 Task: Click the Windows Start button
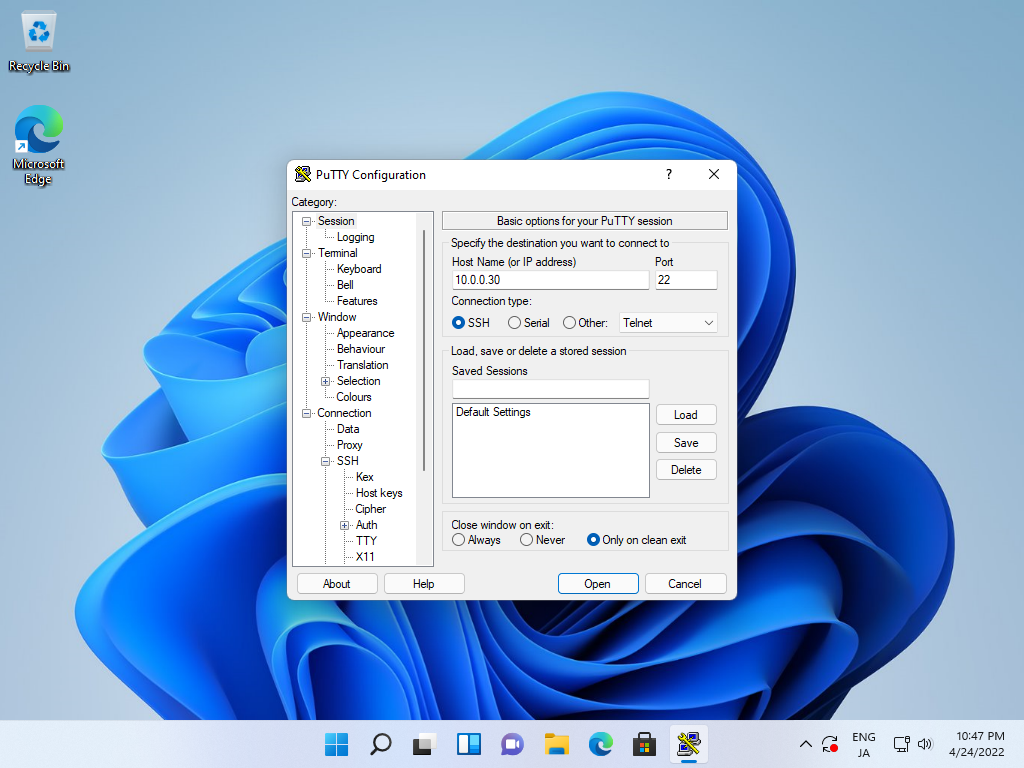click(x=336, y=744)
